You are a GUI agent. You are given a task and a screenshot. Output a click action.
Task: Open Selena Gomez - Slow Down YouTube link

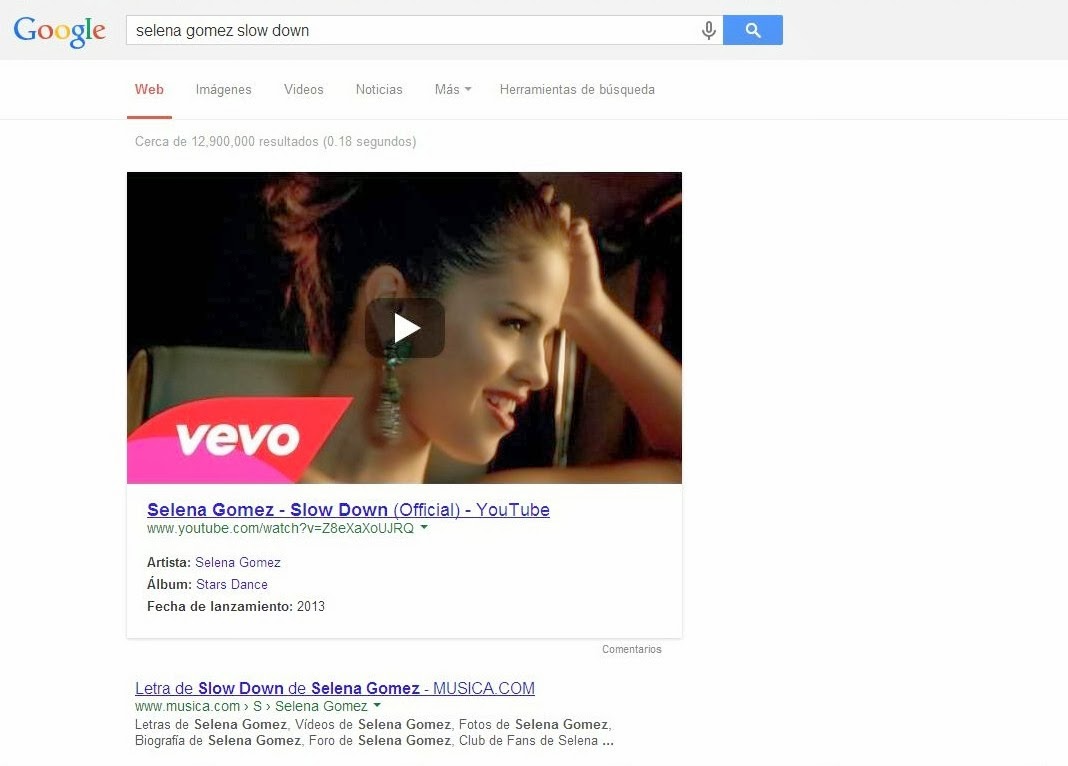coord(348,509)
